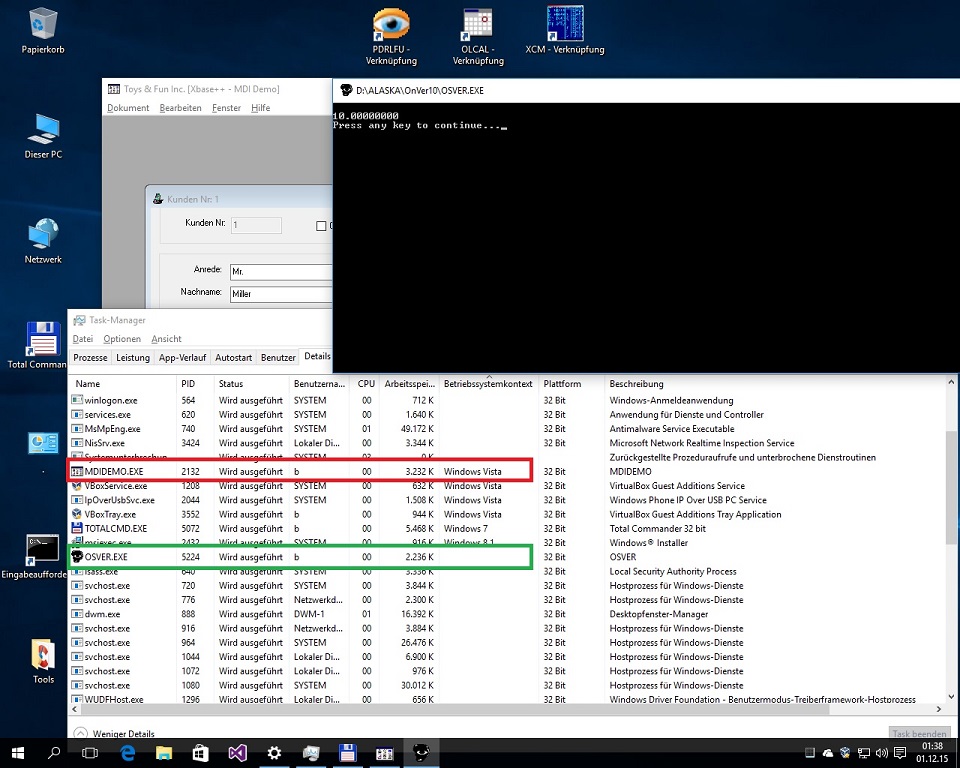The image size is (960, 768).
Task: Open the Bearbeiten menu in MDI Demo
Action: coord(180,108)
